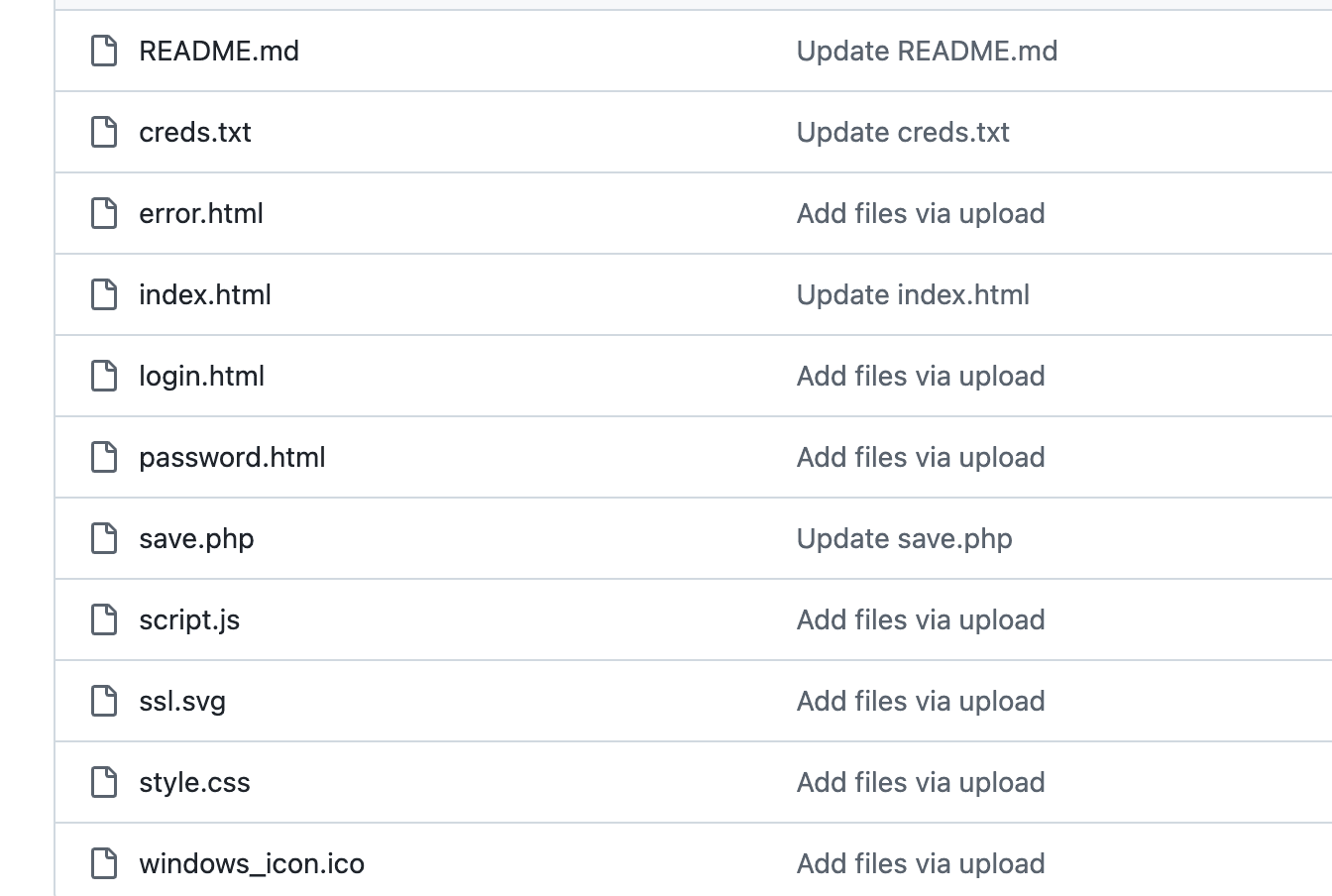1332x896 pixels.
Task: Click the file icon next to index.html
Action: pos(104,294)
